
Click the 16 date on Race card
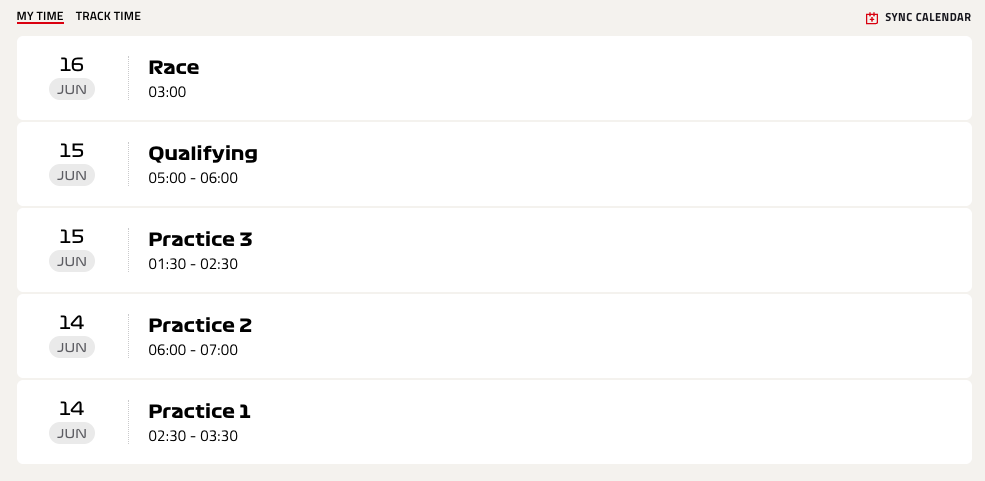72,64
